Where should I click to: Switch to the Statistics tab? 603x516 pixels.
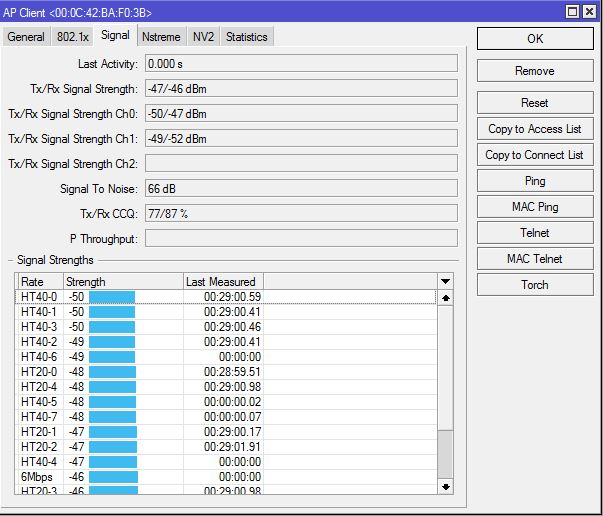click(246, 37)
